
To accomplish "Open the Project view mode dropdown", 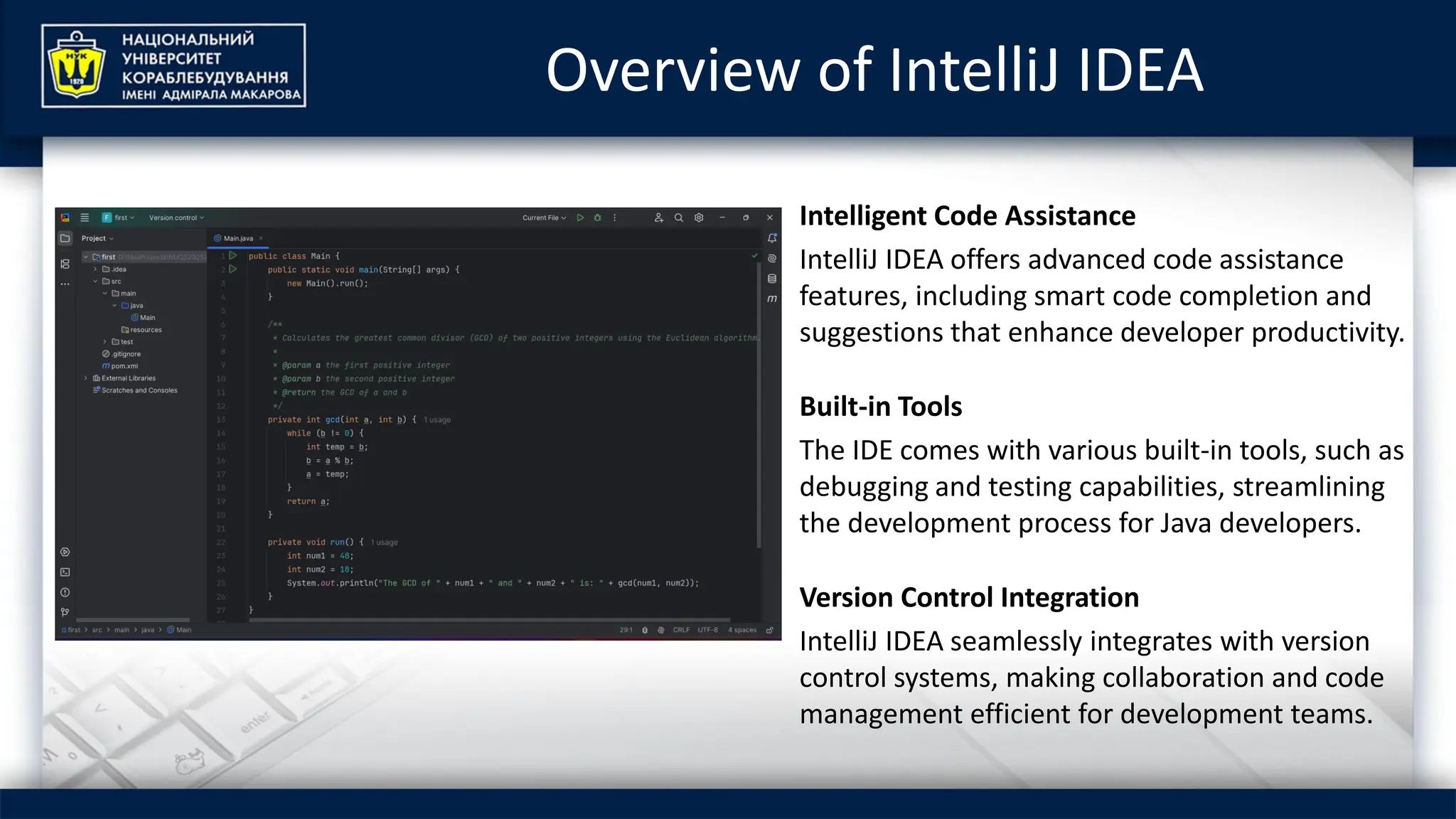I will coord(97,238).
